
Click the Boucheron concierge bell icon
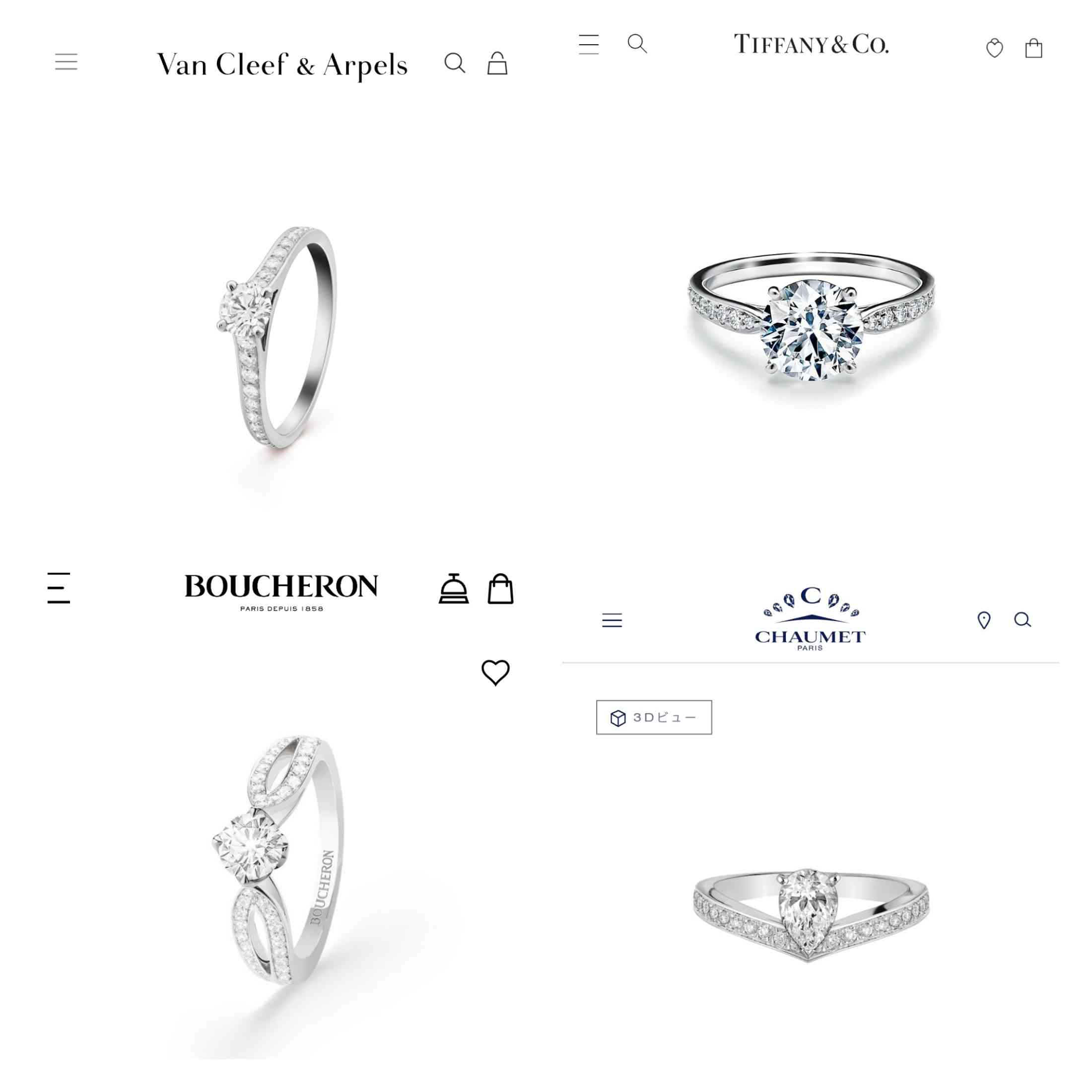pyautogui.click(x=454, y=588)
